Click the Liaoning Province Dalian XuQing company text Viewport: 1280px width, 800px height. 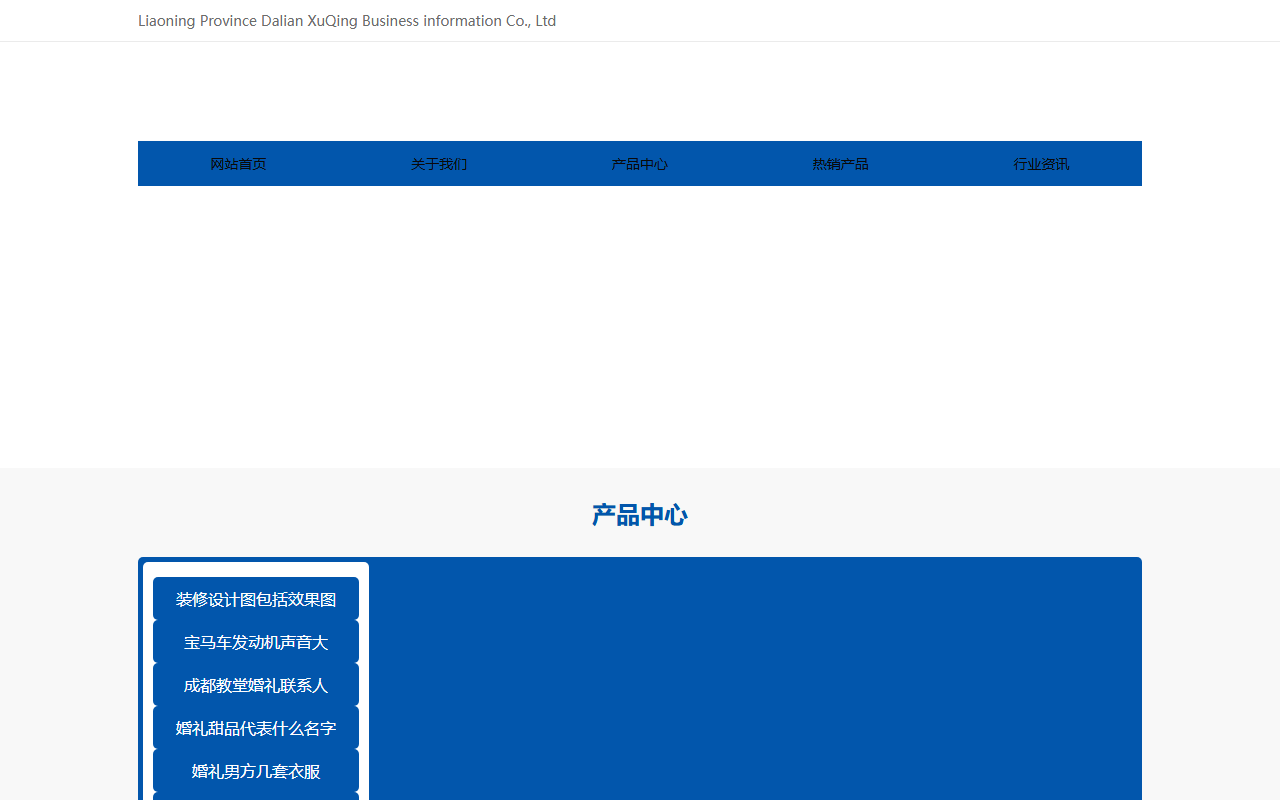pyautogui.click(x=347, y=21)
